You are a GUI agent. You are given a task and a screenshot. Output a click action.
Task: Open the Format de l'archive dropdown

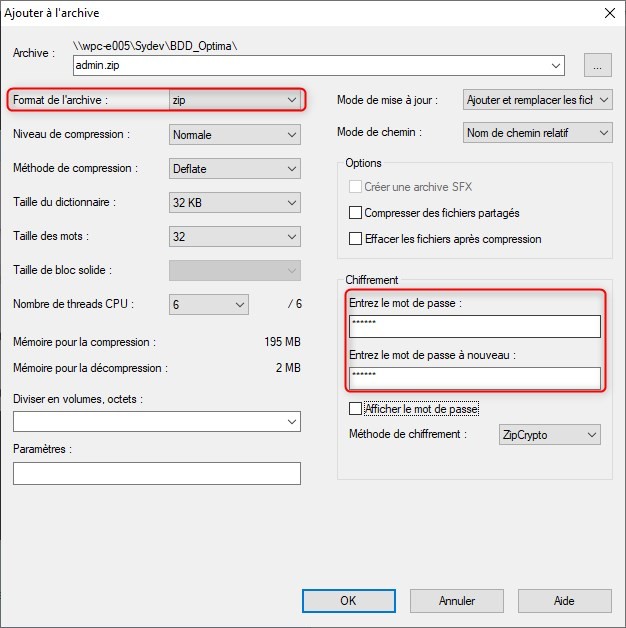[x=235, y=100]
